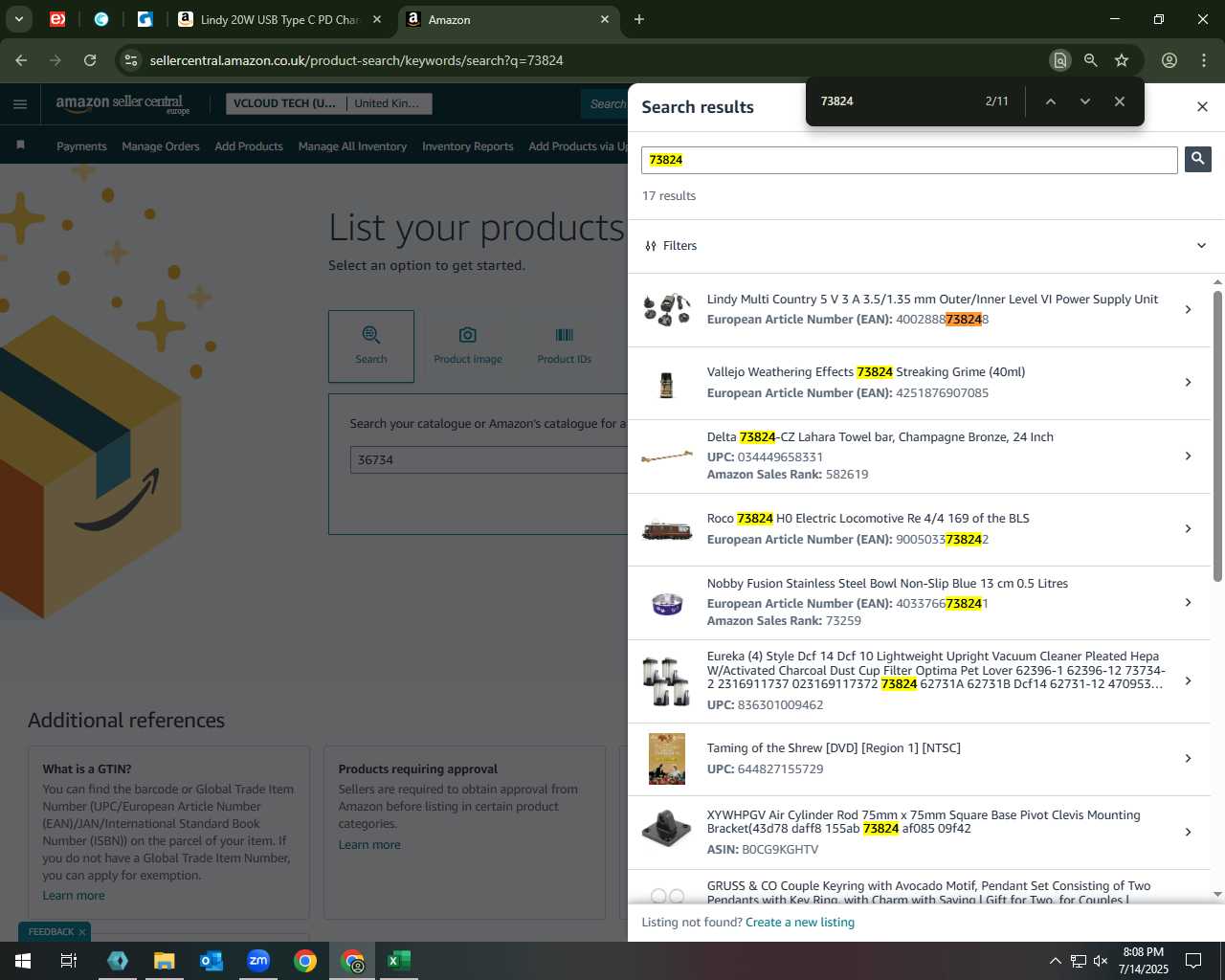
Task: Switch to the Lindy 20W USB Type C tab
Action: click(280, 19)
